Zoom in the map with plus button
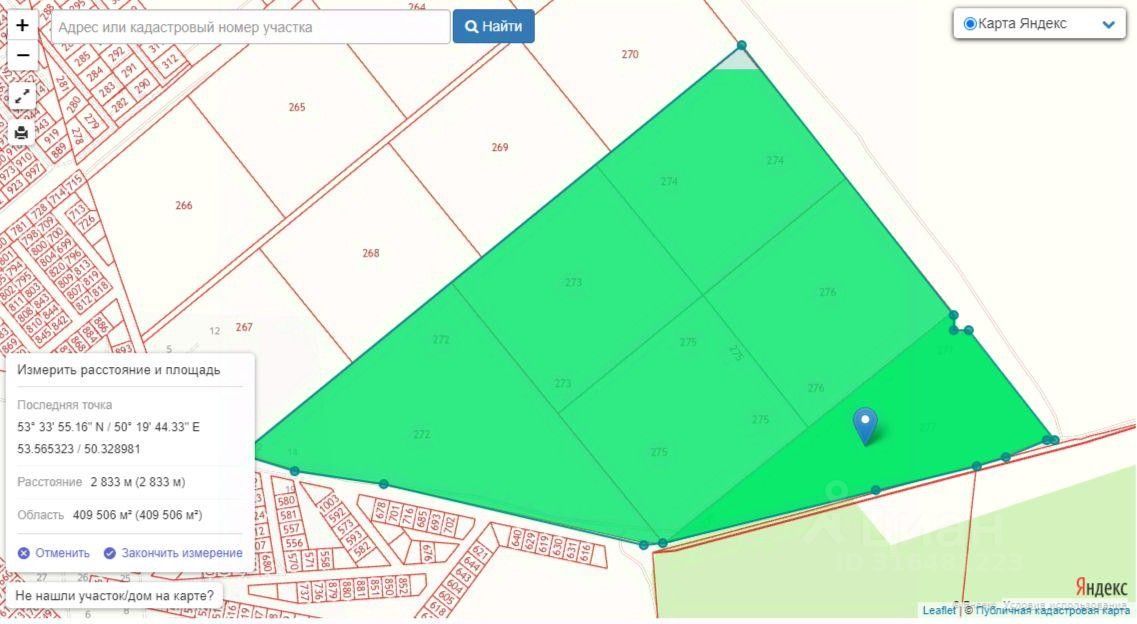 click(x=22, y=25)
